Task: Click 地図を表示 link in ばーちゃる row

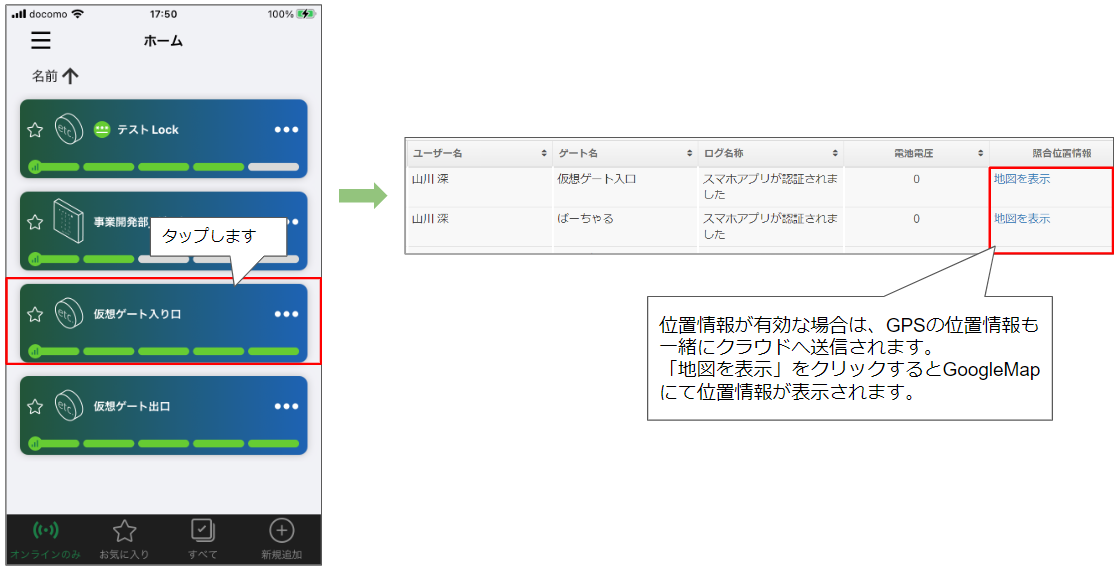Action: point(1022,219)
